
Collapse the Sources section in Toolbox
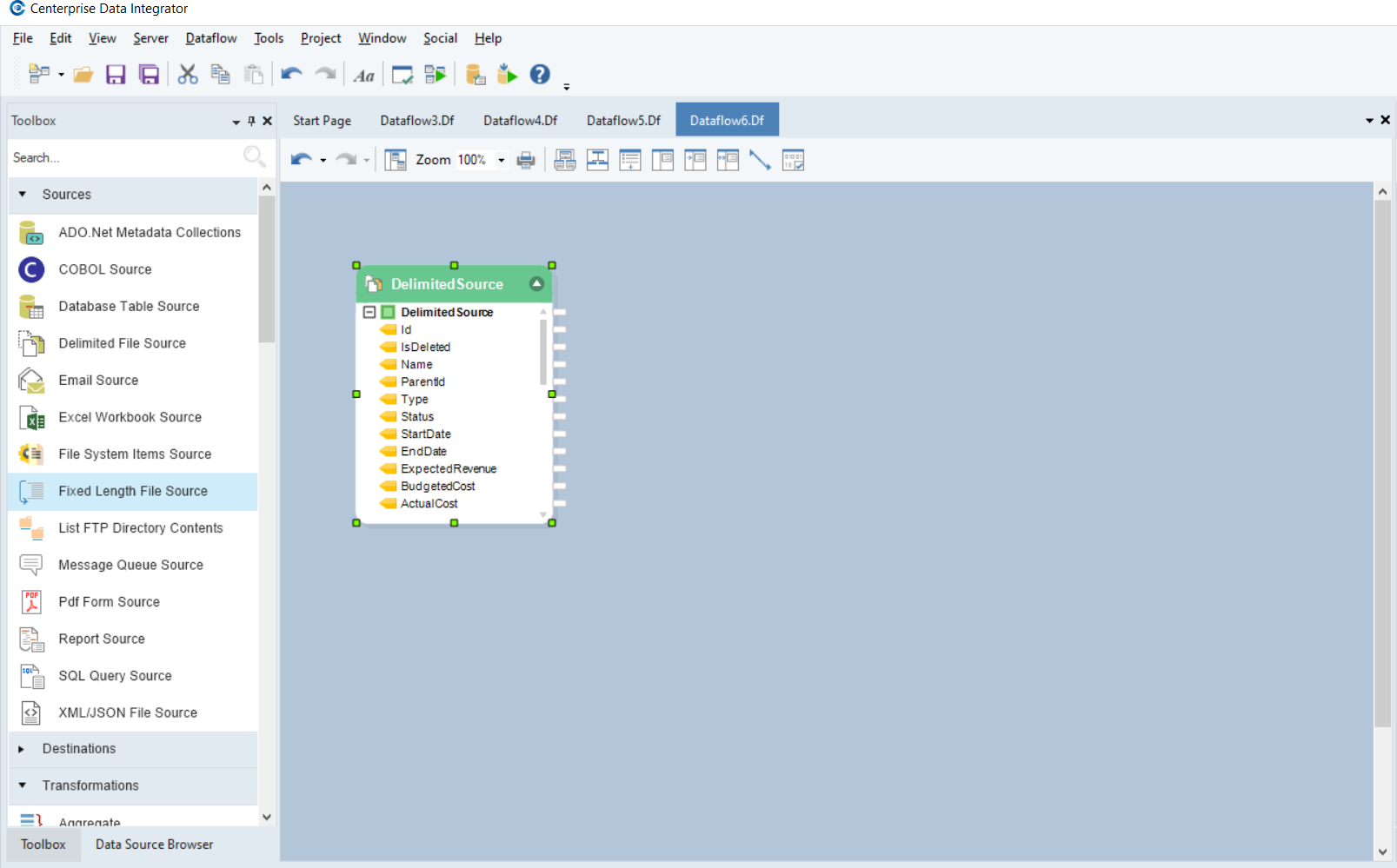tap(23, 195)
